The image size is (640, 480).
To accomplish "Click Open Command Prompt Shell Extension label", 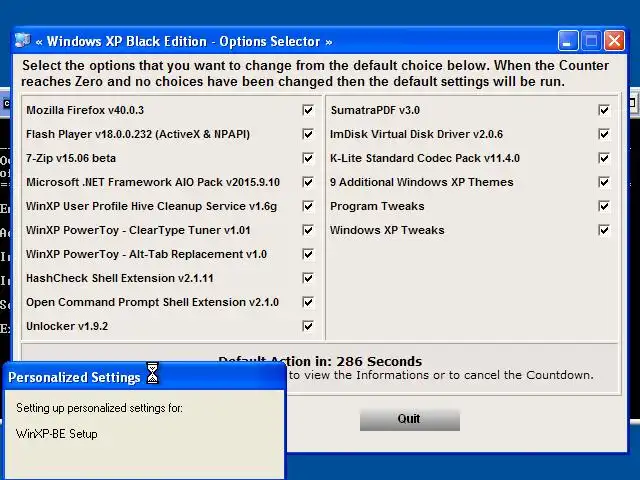I will click(152, 302).
